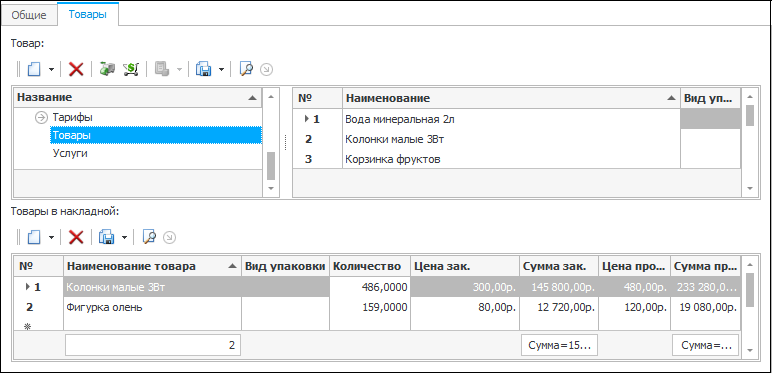Sort by Наименование товара column header
This screenshot has height=373, width=772.
click(x=152, y=266)
